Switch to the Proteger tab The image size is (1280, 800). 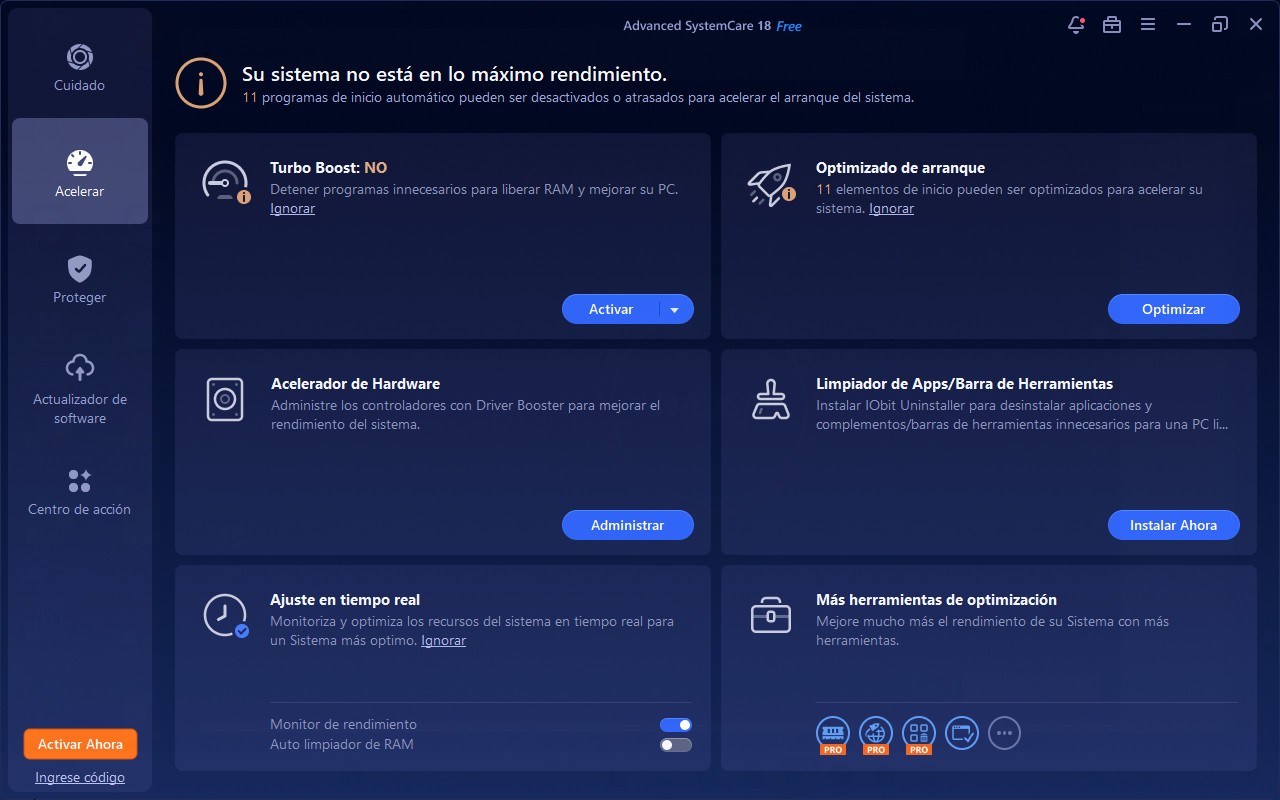(x=80, y=278)
